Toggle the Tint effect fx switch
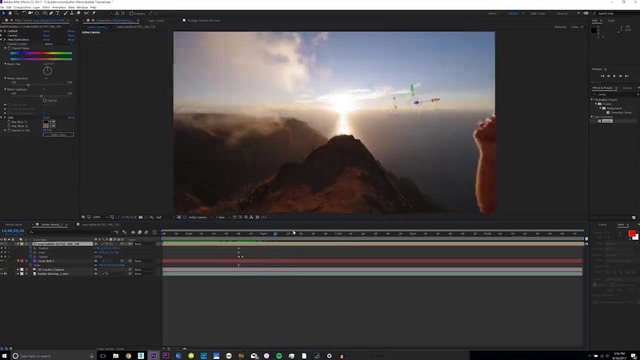 tap(5, 118)
